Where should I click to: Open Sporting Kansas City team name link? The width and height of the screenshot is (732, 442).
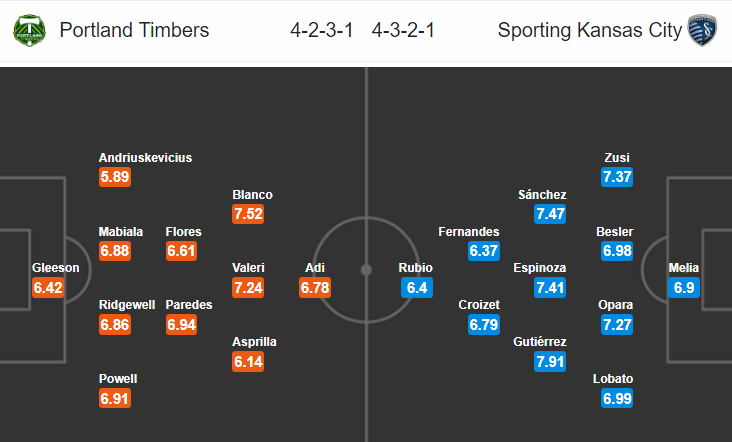tap(590, 30)
